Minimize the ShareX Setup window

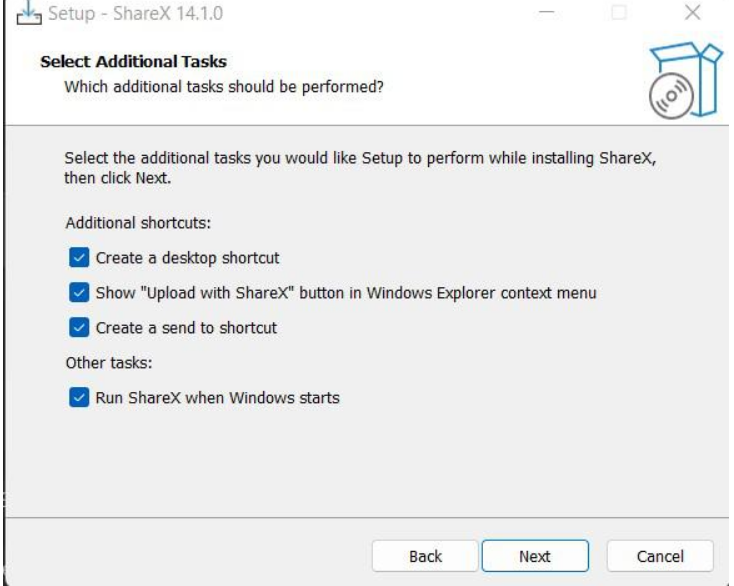547,15
